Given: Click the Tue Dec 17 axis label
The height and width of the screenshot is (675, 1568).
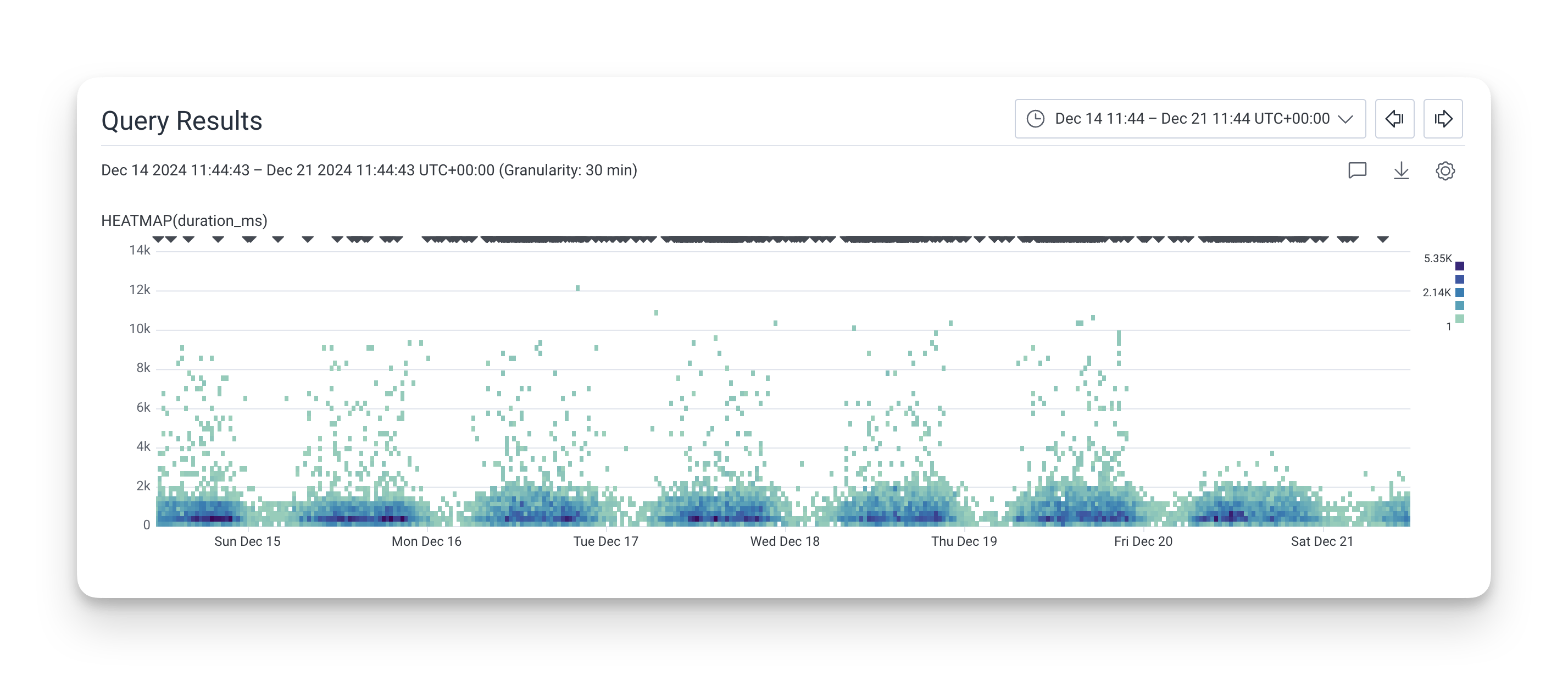Looking at the screenshot, I should [x=605, y=541].
